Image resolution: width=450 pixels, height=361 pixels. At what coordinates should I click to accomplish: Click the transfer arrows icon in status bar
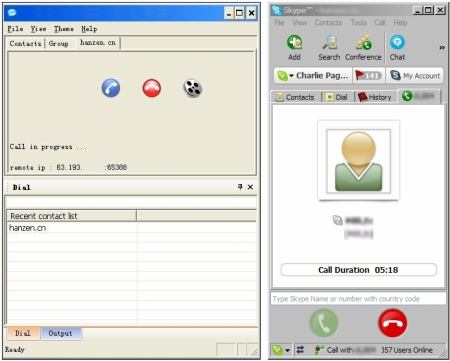click(300, 350)
